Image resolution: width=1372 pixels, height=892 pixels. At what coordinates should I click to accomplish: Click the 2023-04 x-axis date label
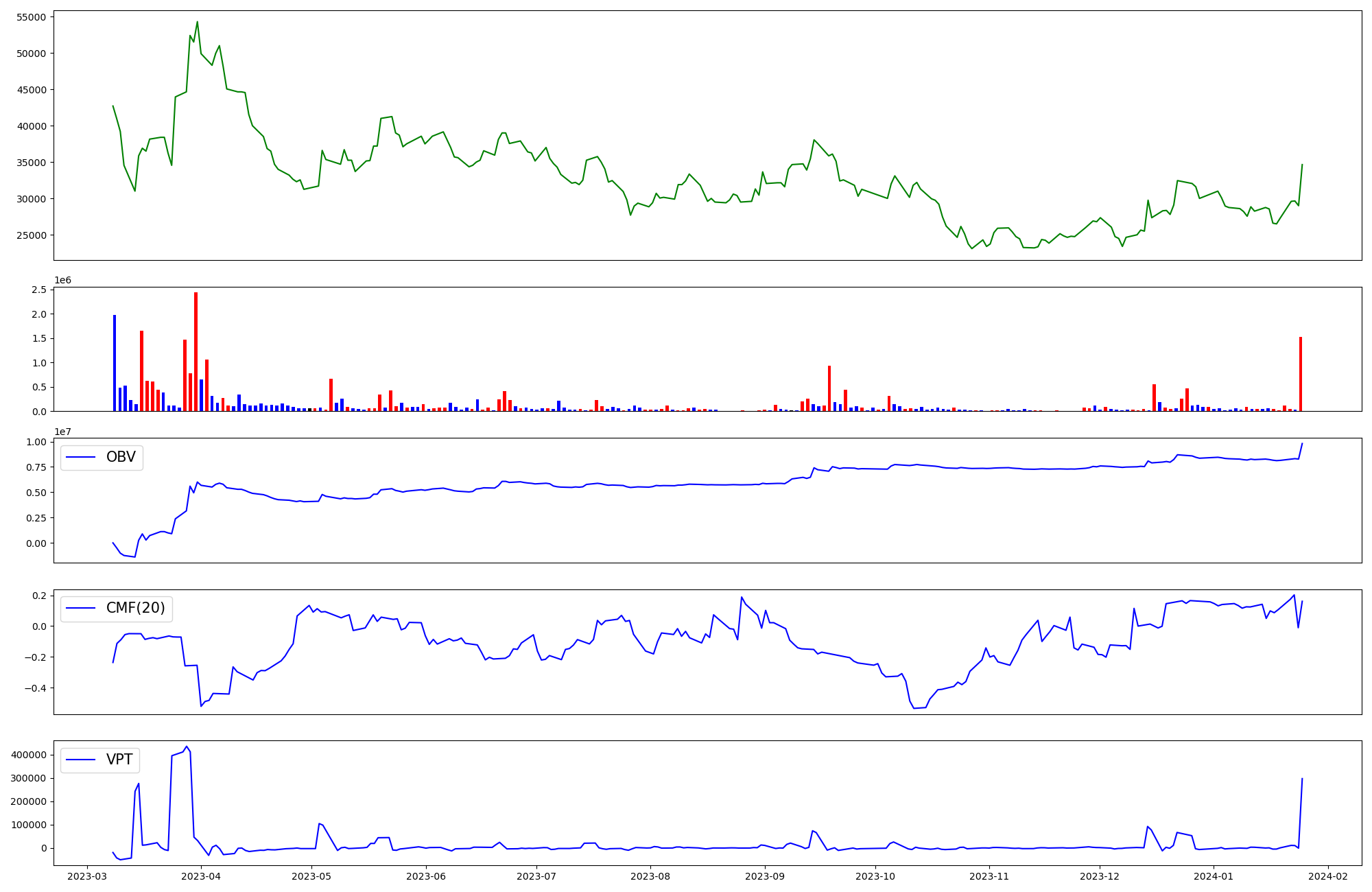tap(201, 876)
